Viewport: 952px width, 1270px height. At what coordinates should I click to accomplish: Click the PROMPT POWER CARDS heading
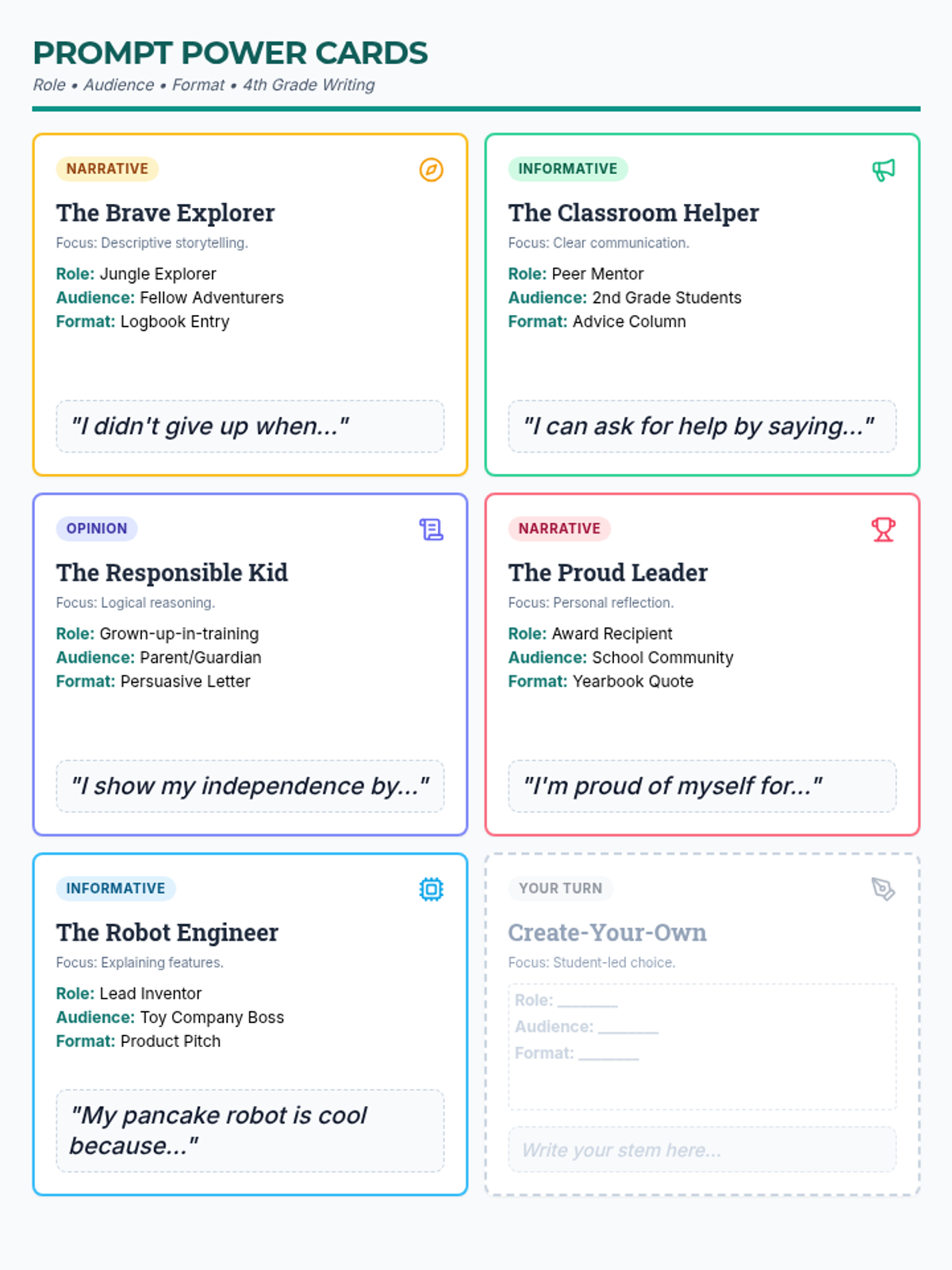(230, 53)
